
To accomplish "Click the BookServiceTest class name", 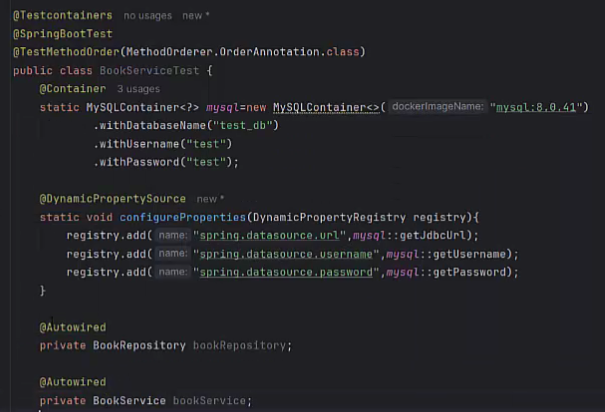I will pyautogui.click(x=149, y=71).
